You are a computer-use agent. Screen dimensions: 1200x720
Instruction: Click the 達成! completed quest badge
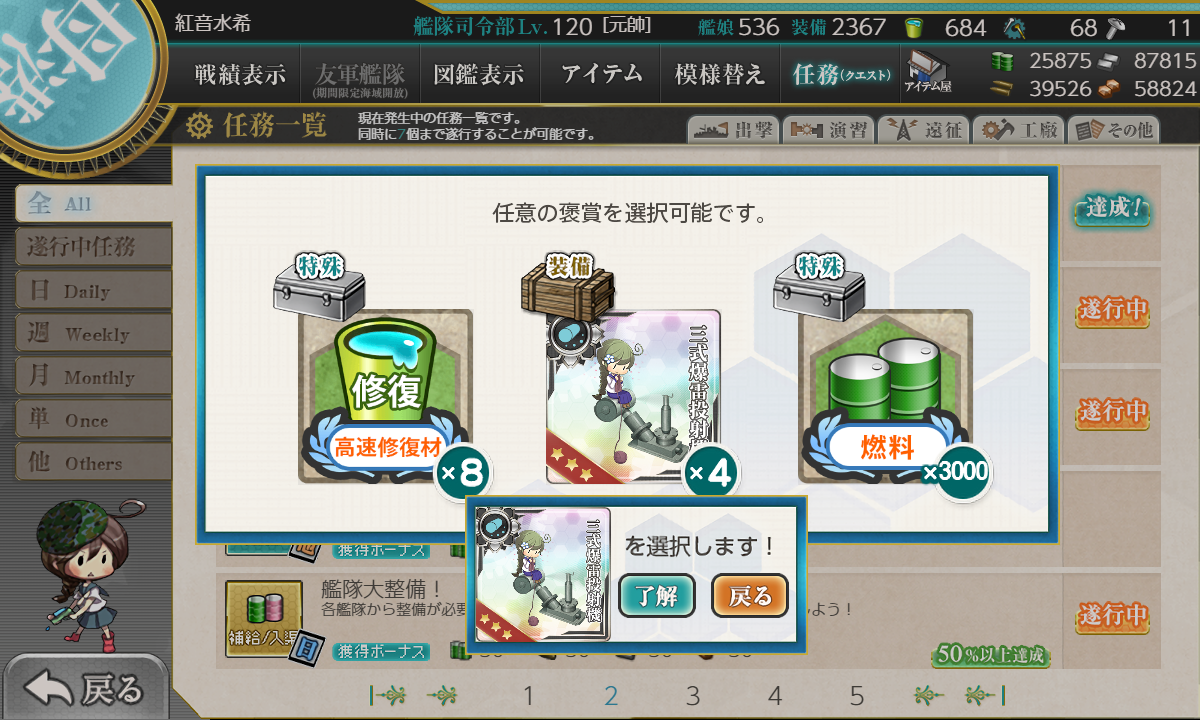pos(1112,210)
